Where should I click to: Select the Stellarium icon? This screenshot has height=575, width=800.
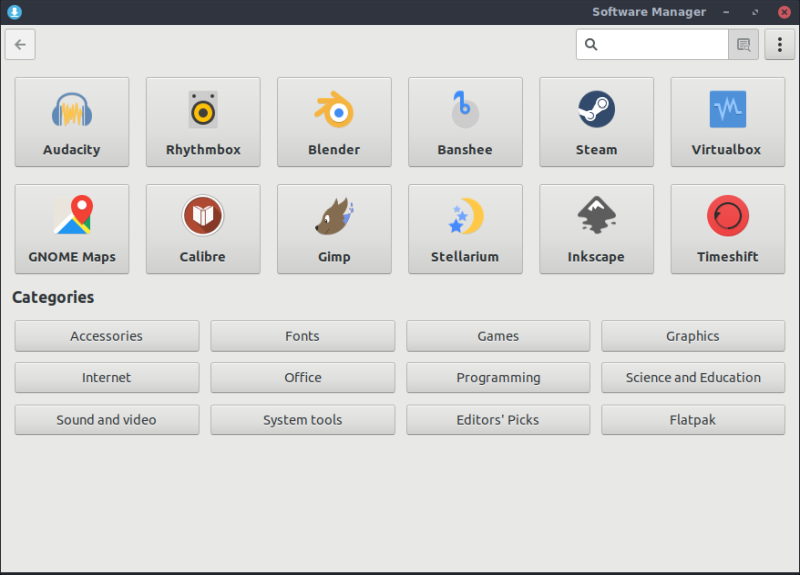click(464, 216)
